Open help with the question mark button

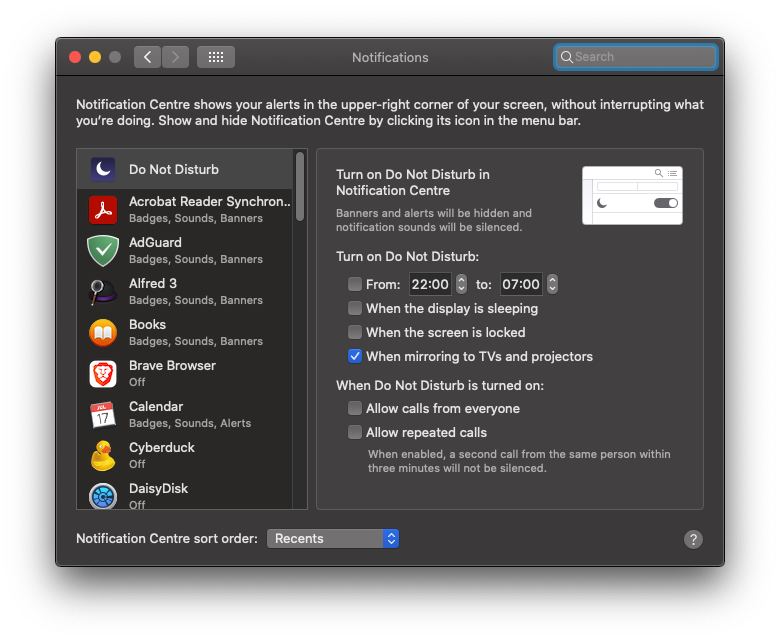[x=693, y=539]
